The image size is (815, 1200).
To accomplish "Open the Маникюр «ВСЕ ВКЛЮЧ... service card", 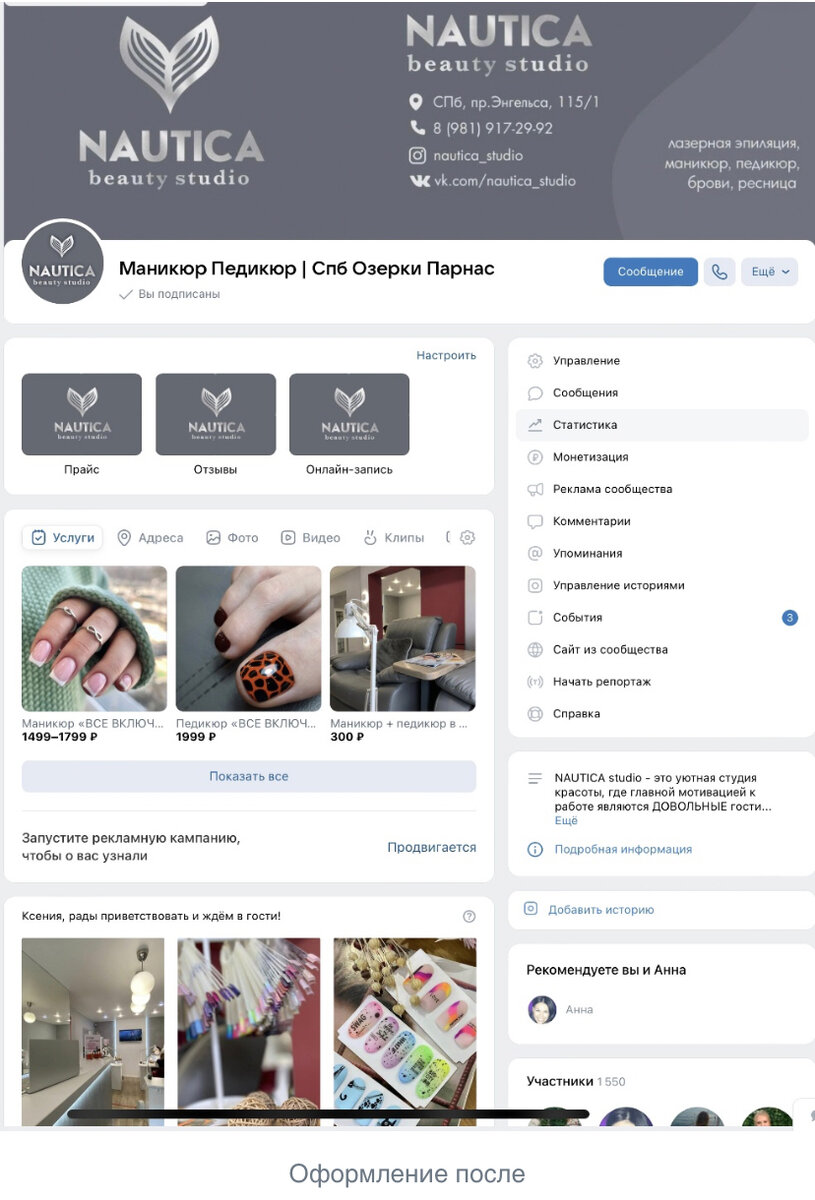I will 94,654.
